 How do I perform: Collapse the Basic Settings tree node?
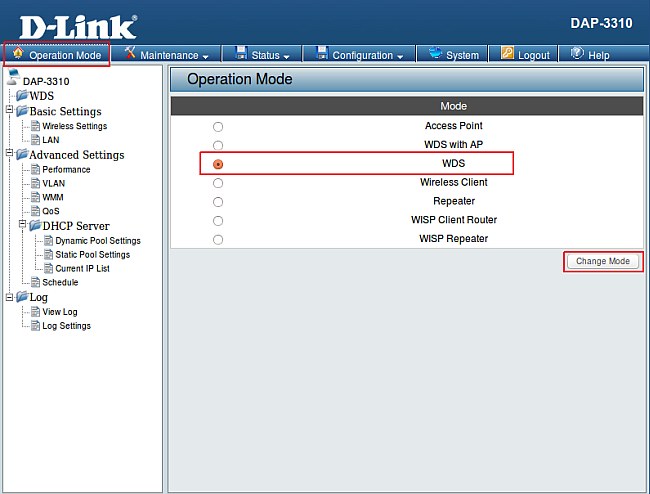pos(9,111)
